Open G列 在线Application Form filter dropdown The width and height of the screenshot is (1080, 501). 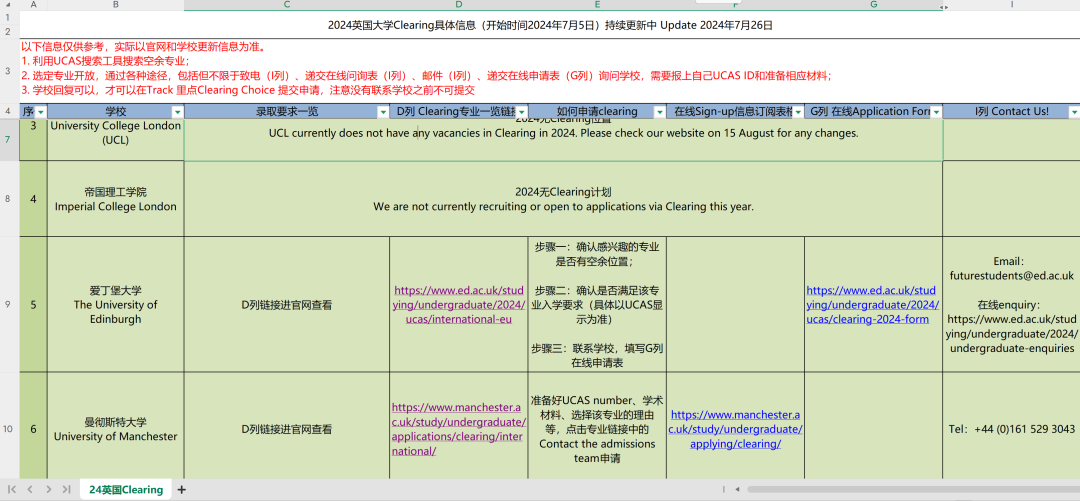pos(935,112)
